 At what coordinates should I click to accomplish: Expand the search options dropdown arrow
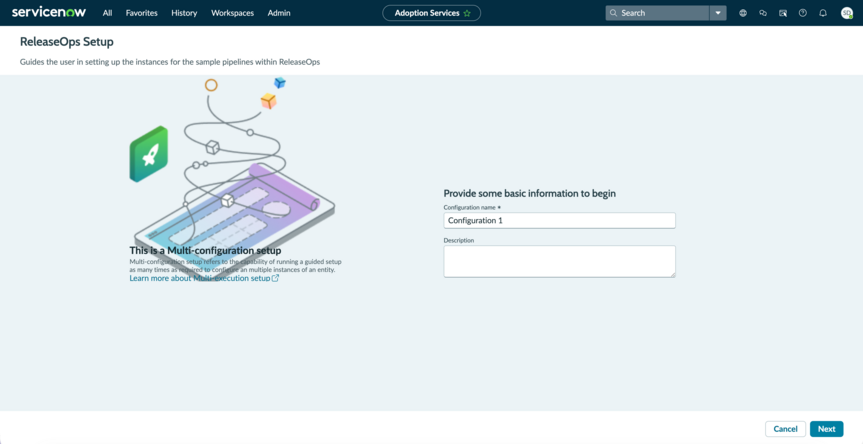click(718, 13)
